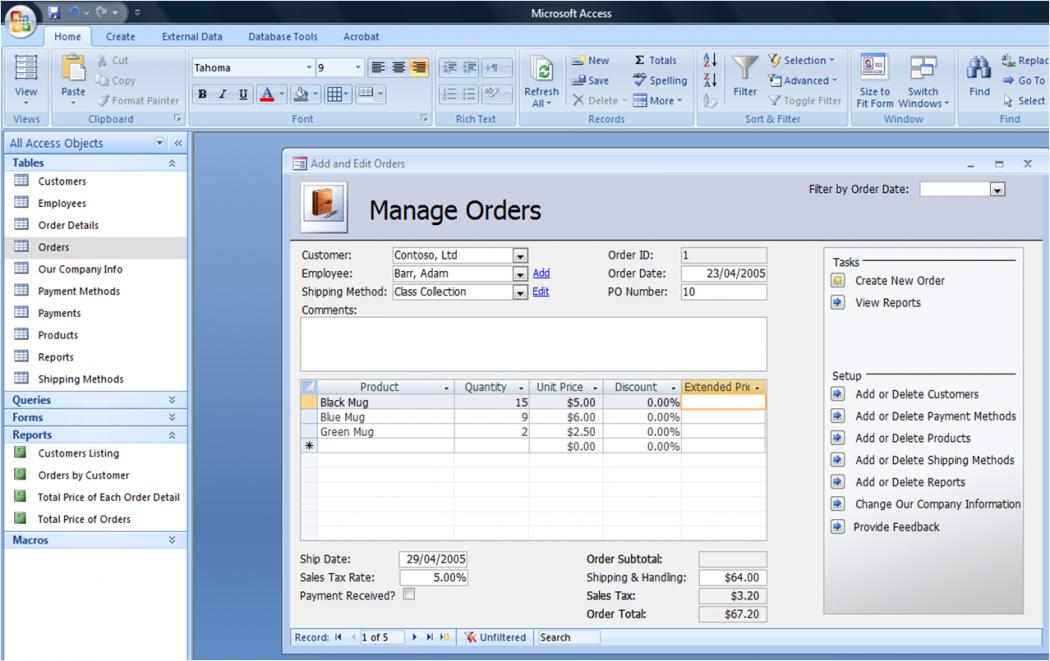Sort descending with the Z-A icon
1050x661 pixels.
pos(710,80)
